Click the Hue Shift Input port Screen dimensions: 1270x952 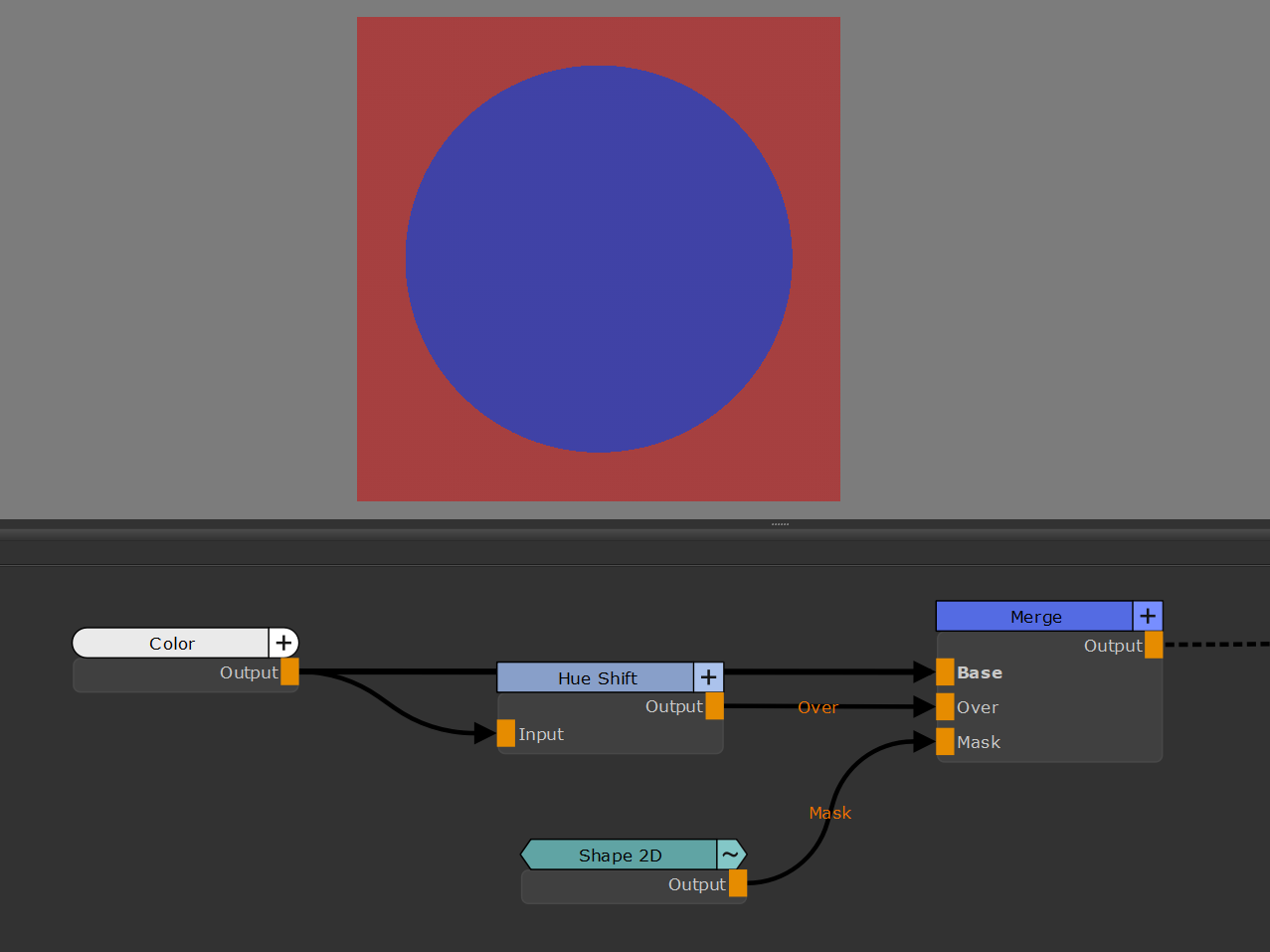pyautogui.click(x=506, y=733)
